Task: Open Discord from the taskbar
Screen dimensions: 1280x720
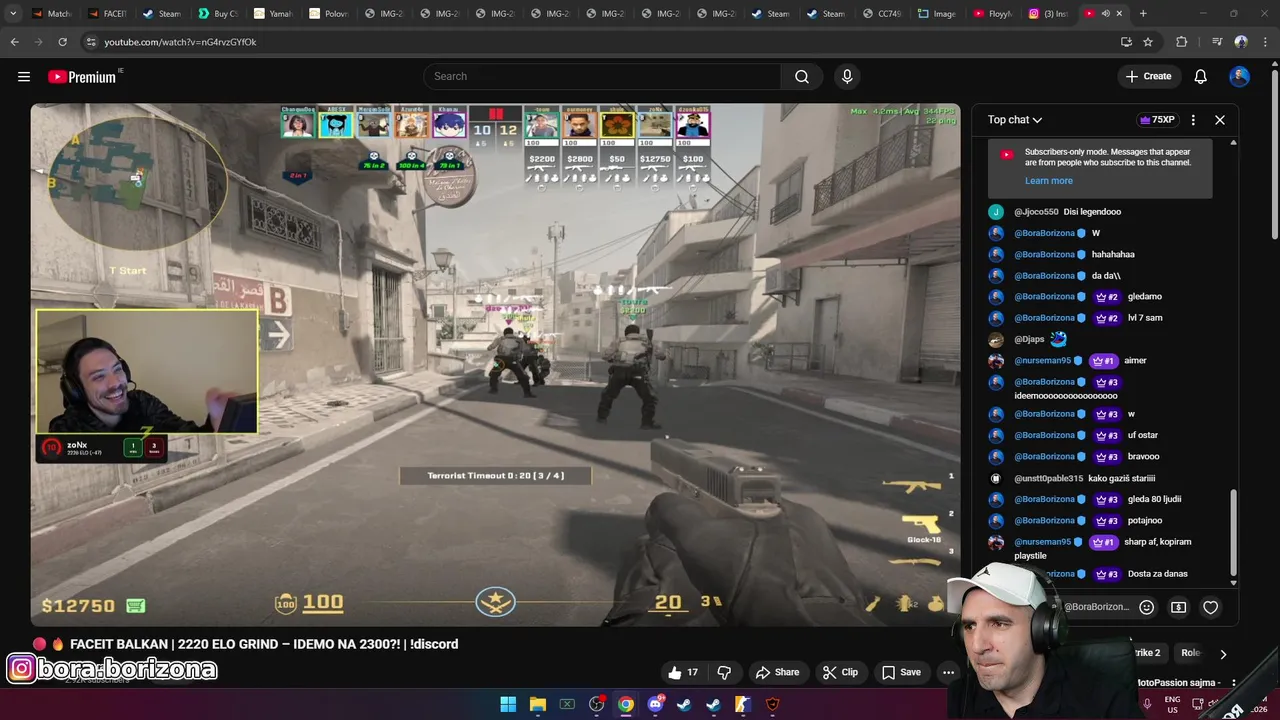Action: click(x=655, y=704)
